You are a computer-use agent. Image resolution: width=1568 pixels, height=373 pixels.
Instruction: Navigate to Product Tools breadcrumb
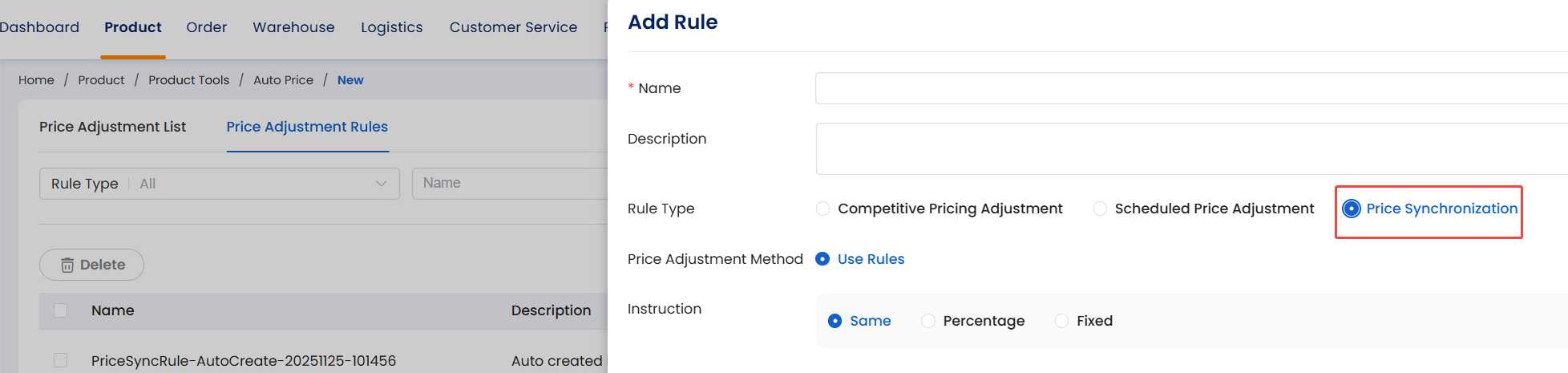pos(188,80)
